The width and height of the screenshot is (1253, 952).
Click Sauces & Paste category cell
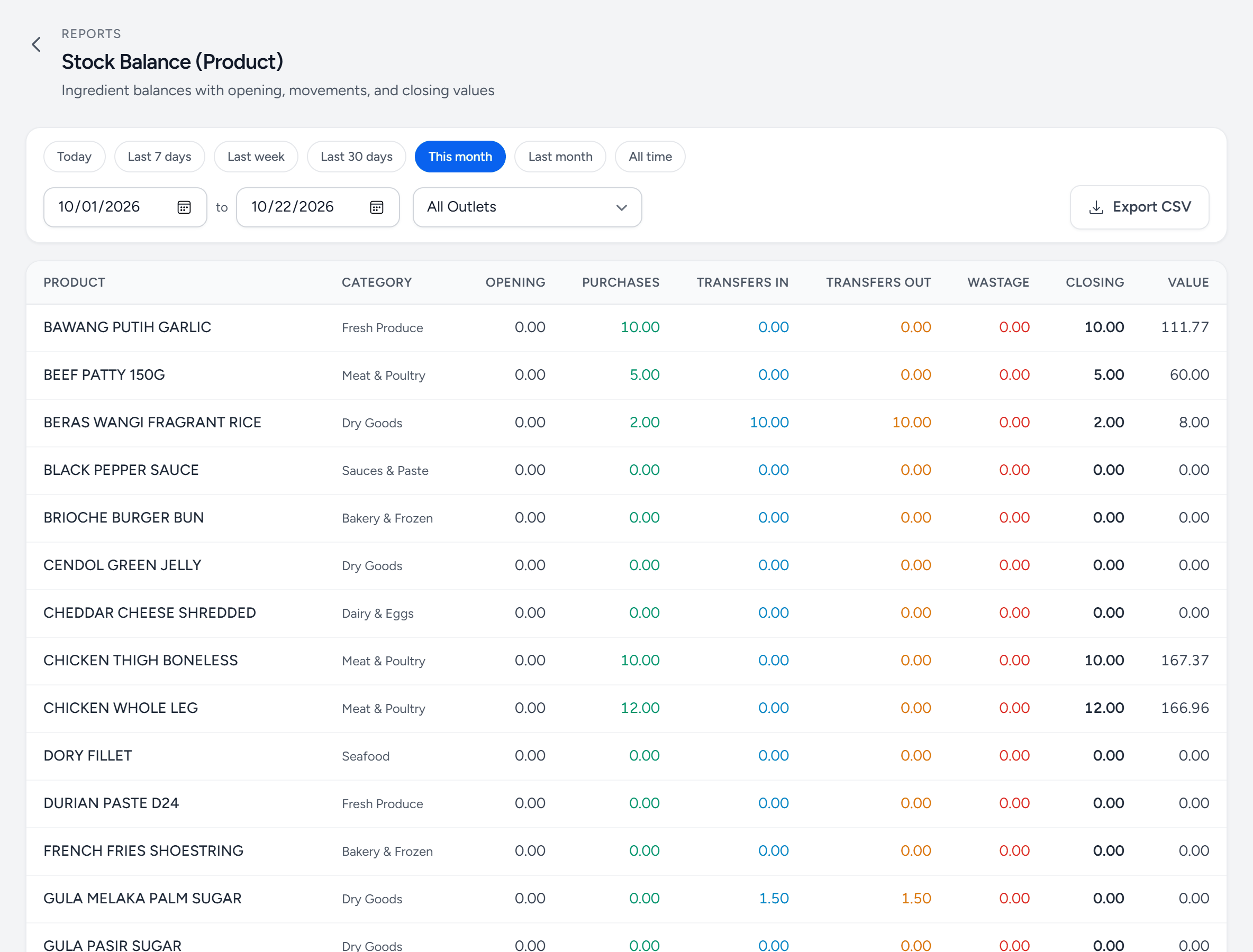[385, 471]
